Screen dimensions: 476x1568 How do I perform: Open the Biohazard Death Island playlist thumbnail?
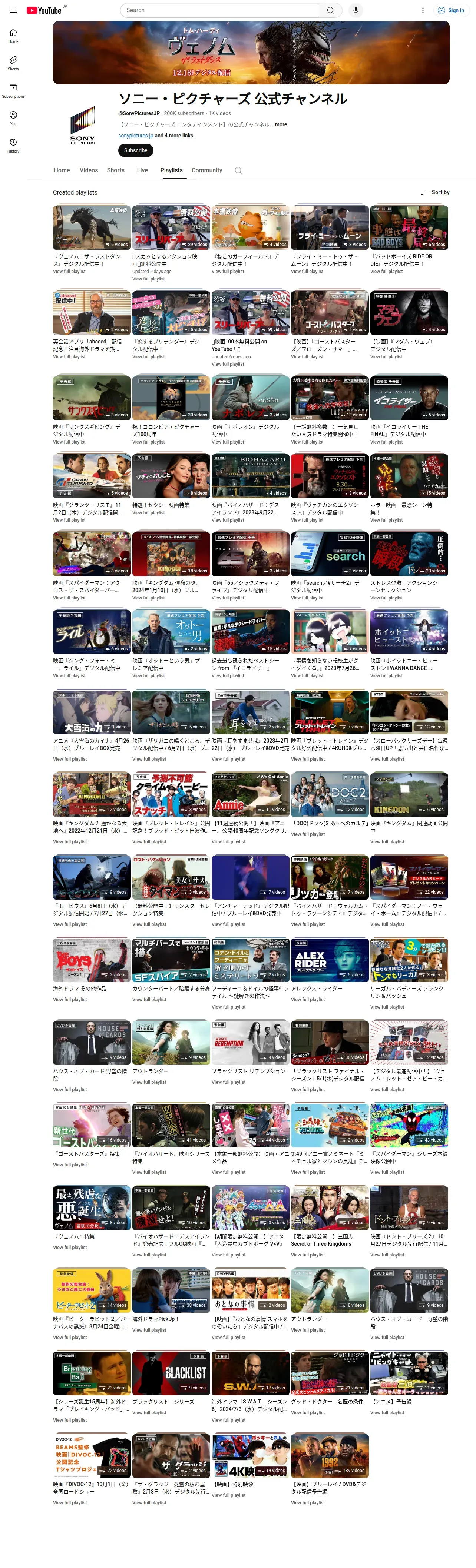(x=250, y=476)
